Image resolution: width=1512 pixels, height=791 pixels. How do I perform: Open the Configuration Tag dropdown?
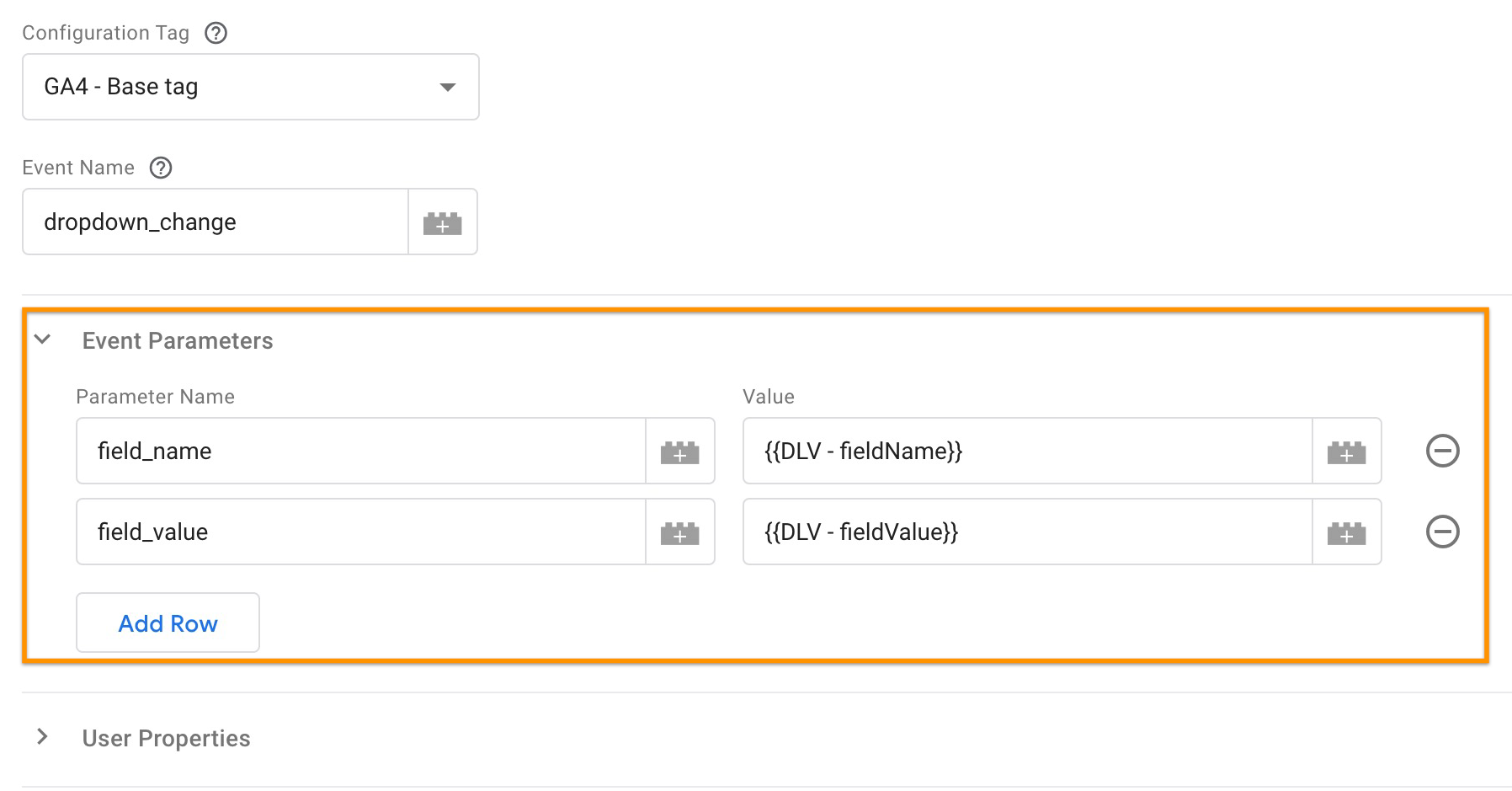coord(449,86)
